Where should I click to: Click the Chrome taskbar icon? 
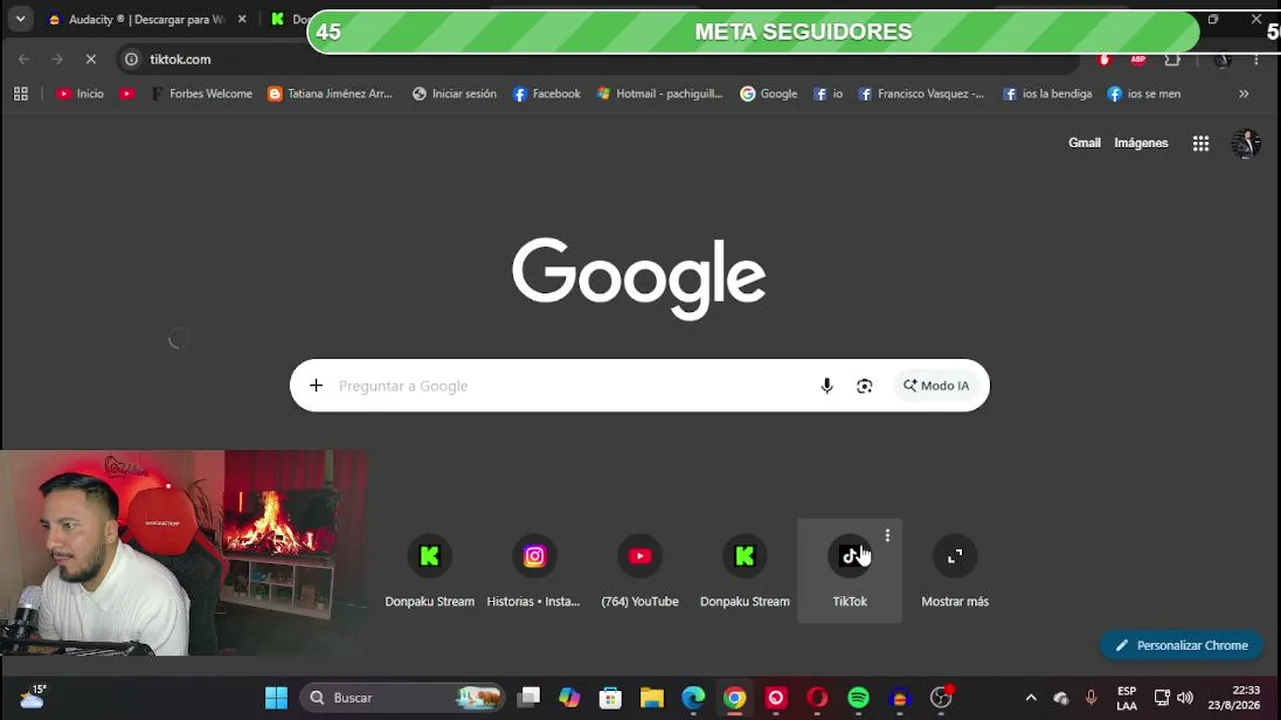tap(735, 698)
